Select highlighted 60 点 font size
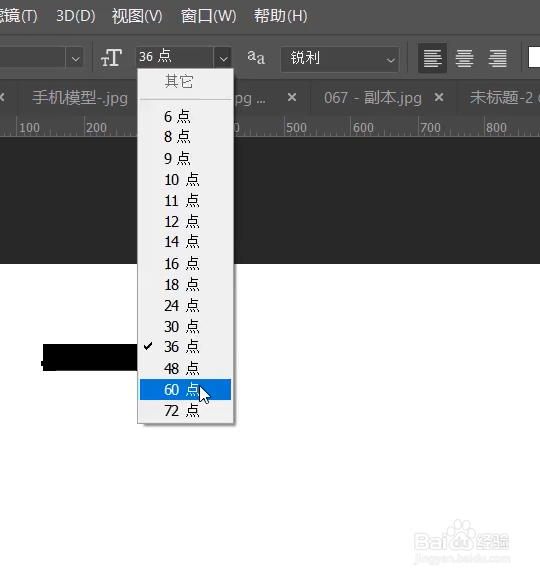The height and width of the screenshot is (577, 540). click(x=185, y=389)
